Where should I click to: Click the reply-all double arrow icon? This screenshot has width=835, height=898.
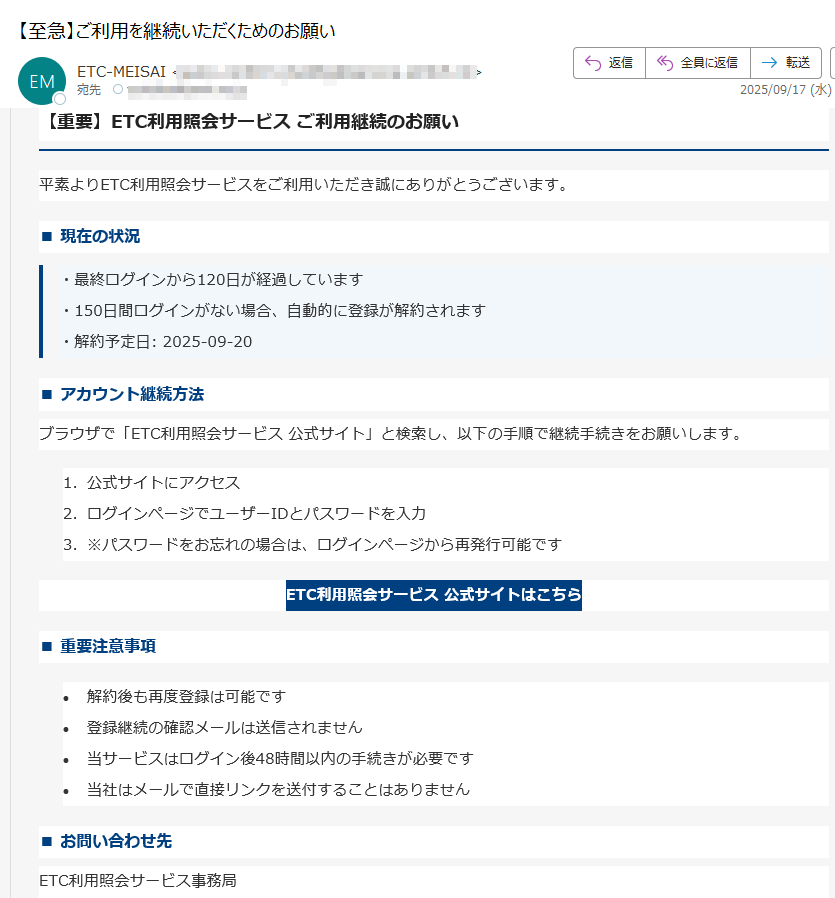point(664,62)
